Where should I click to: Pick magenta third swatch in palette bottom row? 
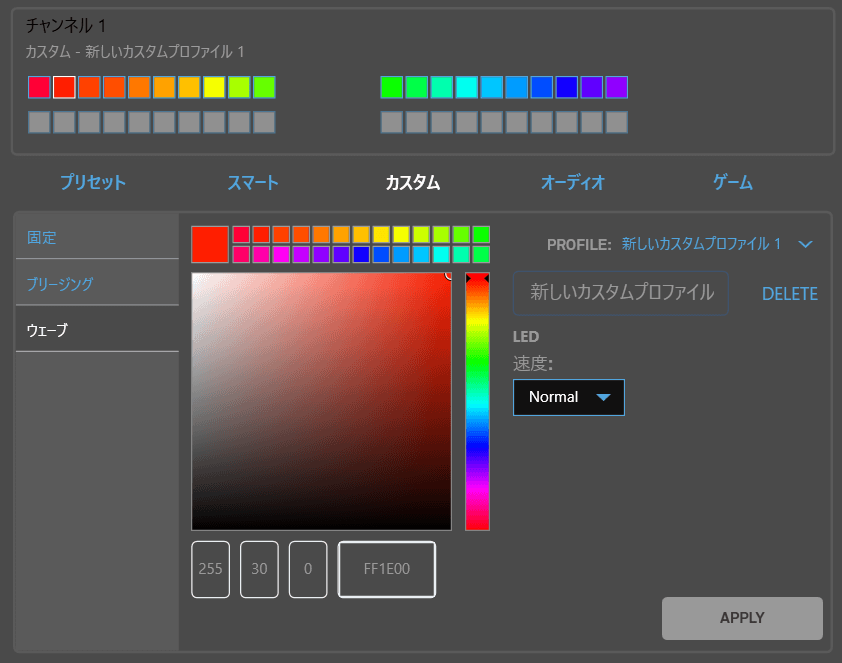coord(281,254)
